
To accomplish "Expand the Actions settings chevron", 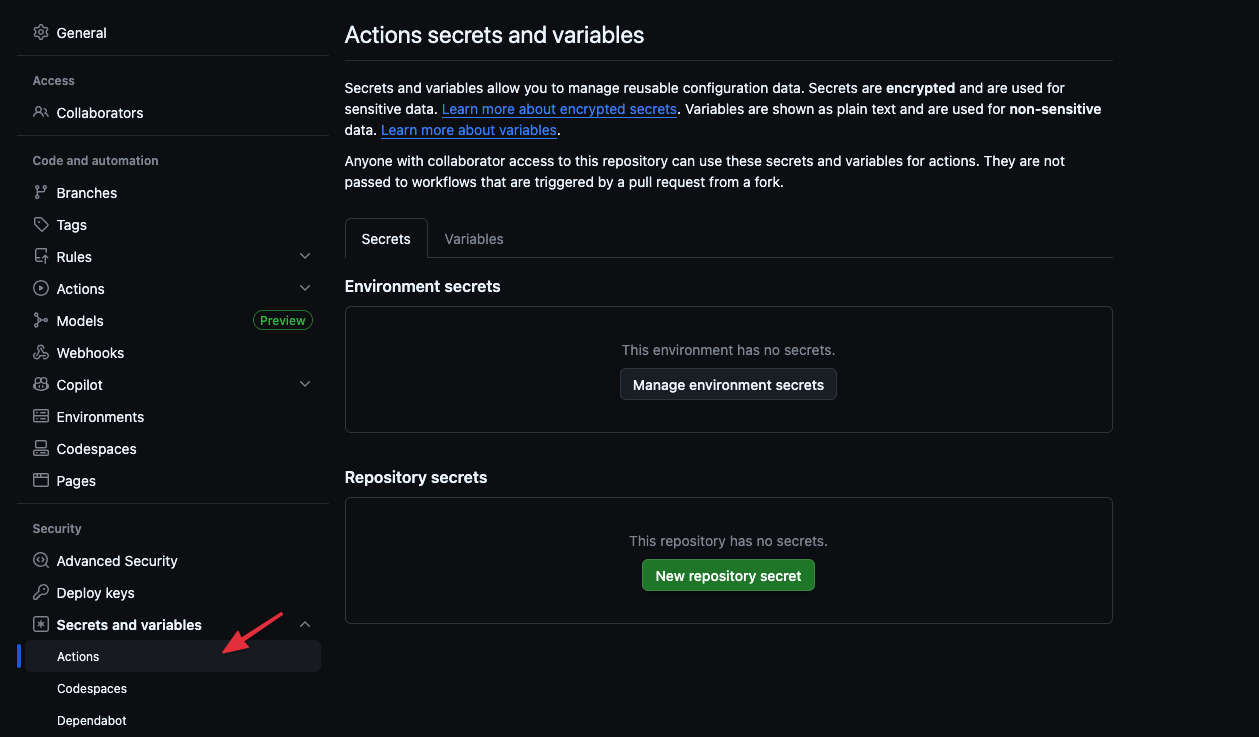I will [305, 289].
